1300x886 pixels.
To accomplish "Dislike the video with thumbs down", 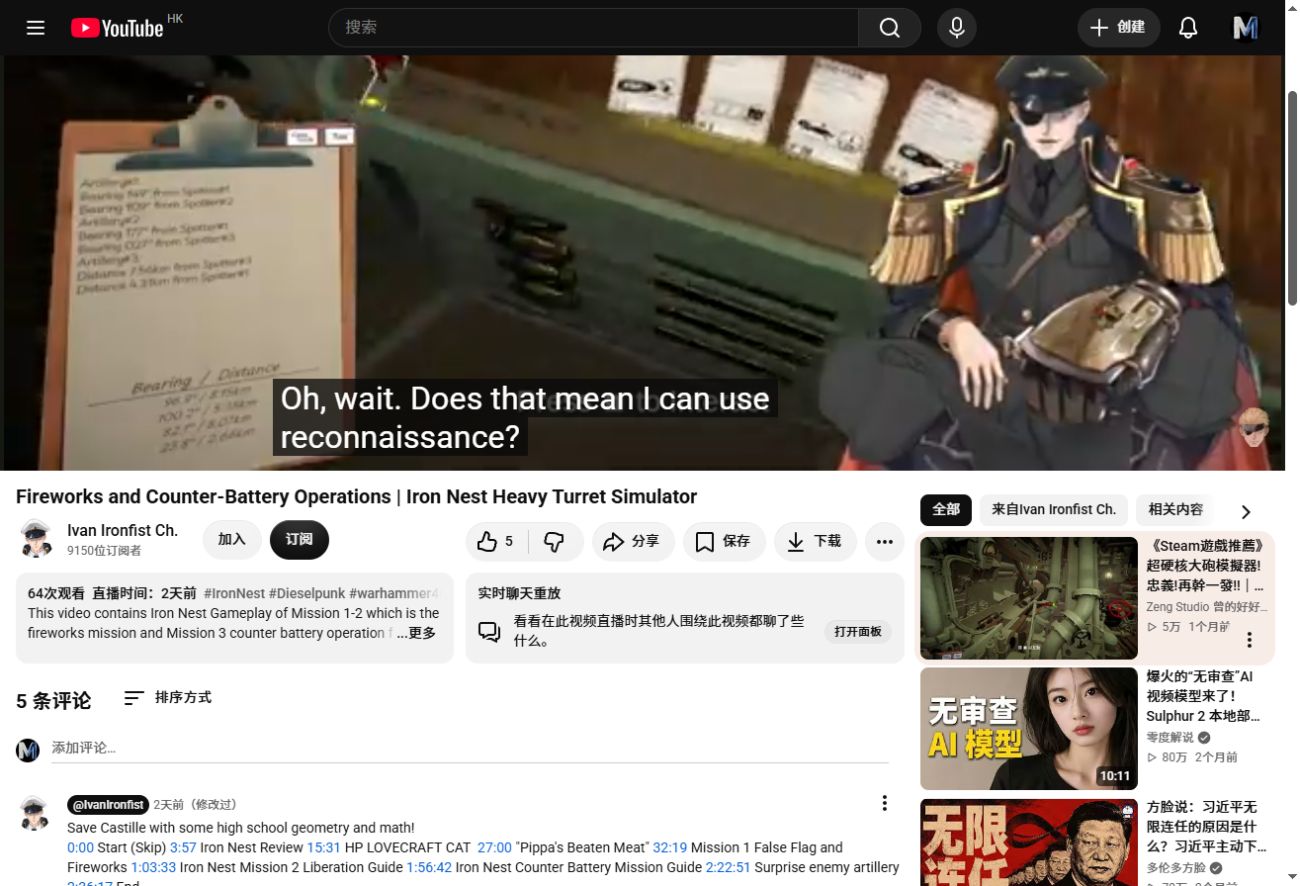I will click(x=555, y=541).
